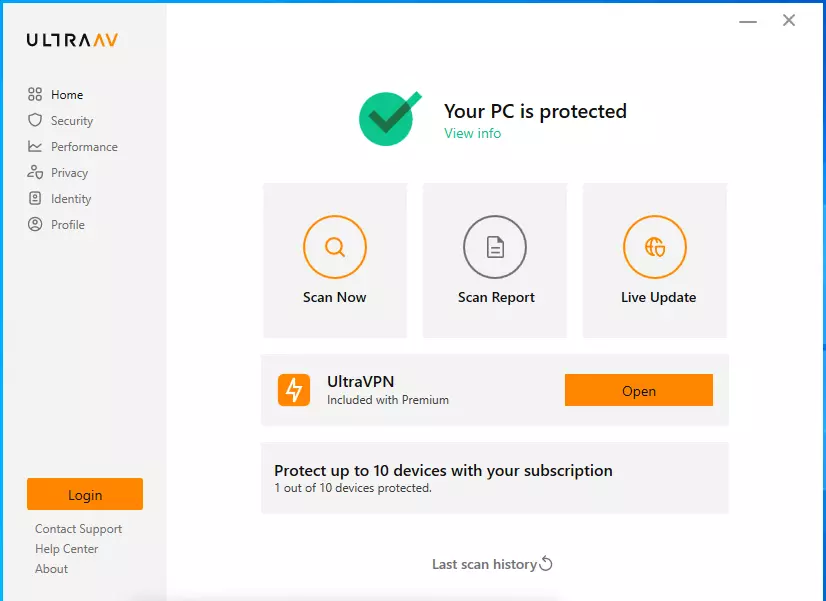Click the orange Login button
The width and height of the screenshot is (826, 601).
(x=85, y=494)
